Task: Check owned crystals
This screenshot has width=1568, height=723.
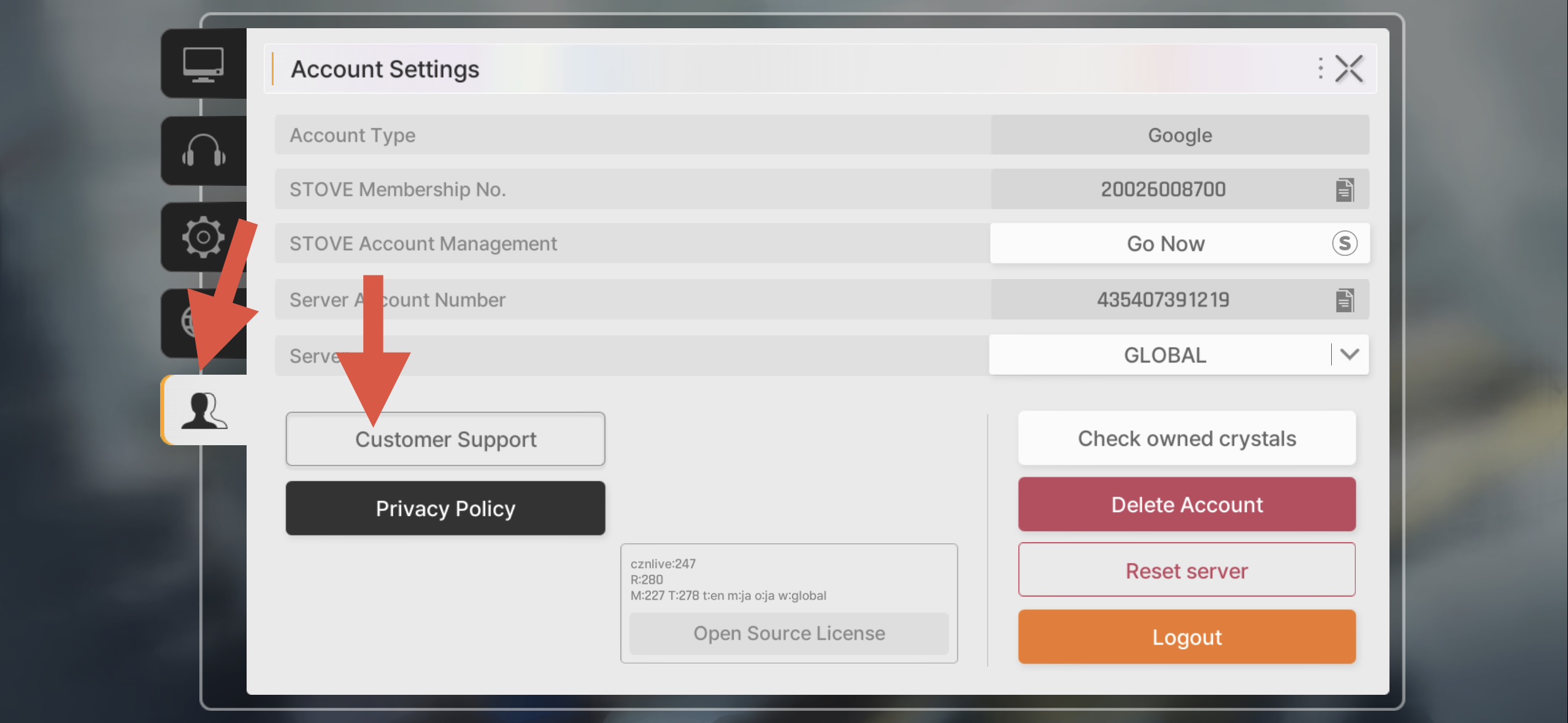Action: (x=1186, y=438)
